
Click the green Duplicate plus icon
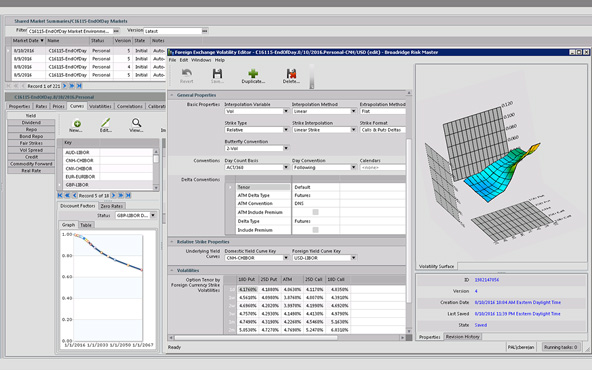point(253,73)
